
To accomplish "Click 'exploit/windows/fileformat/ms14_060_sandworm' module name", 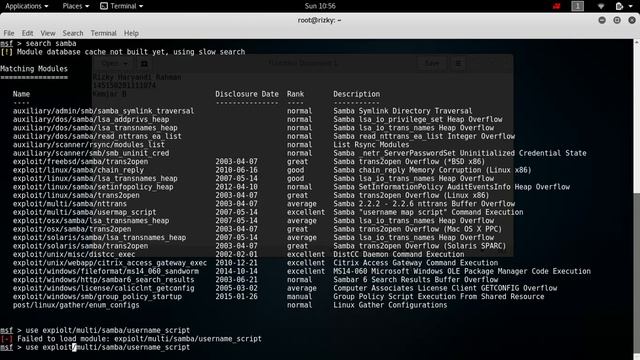I will pos(106,271).
